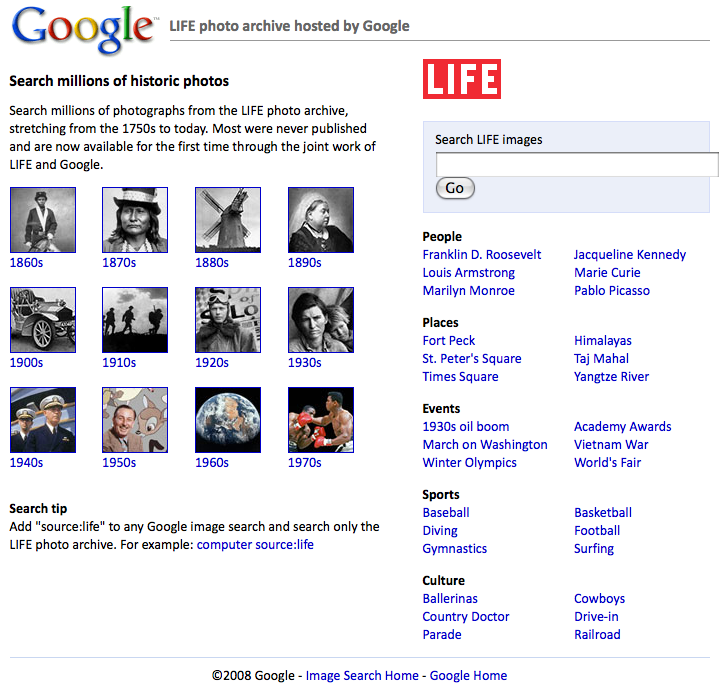Click the 1920s text link
This screenshot has height=692, width=722.
tap(212, 363)
